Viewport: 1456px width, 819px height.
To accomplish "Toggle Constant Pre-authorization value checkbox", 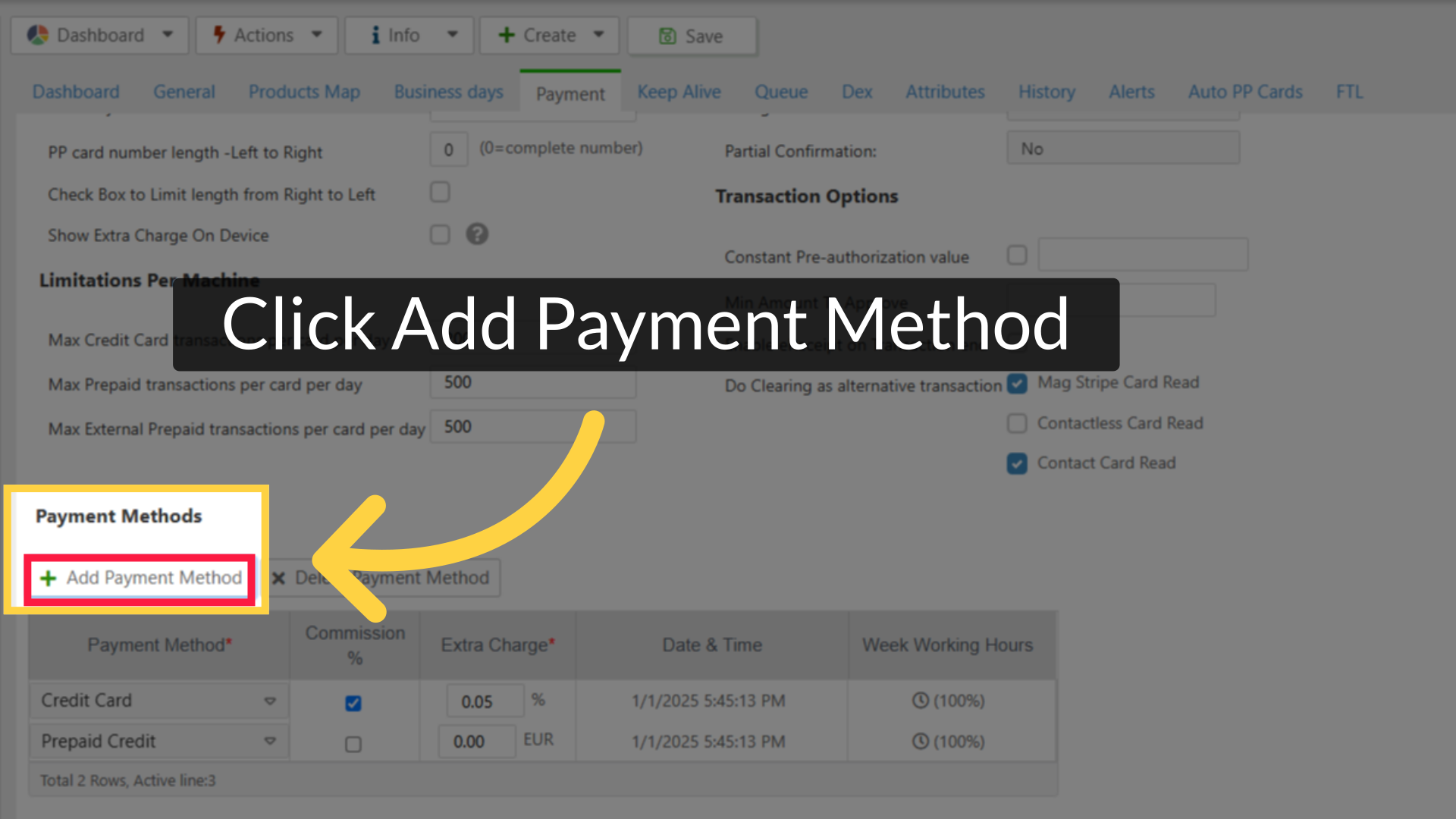I will click(x=1017, y=255).
